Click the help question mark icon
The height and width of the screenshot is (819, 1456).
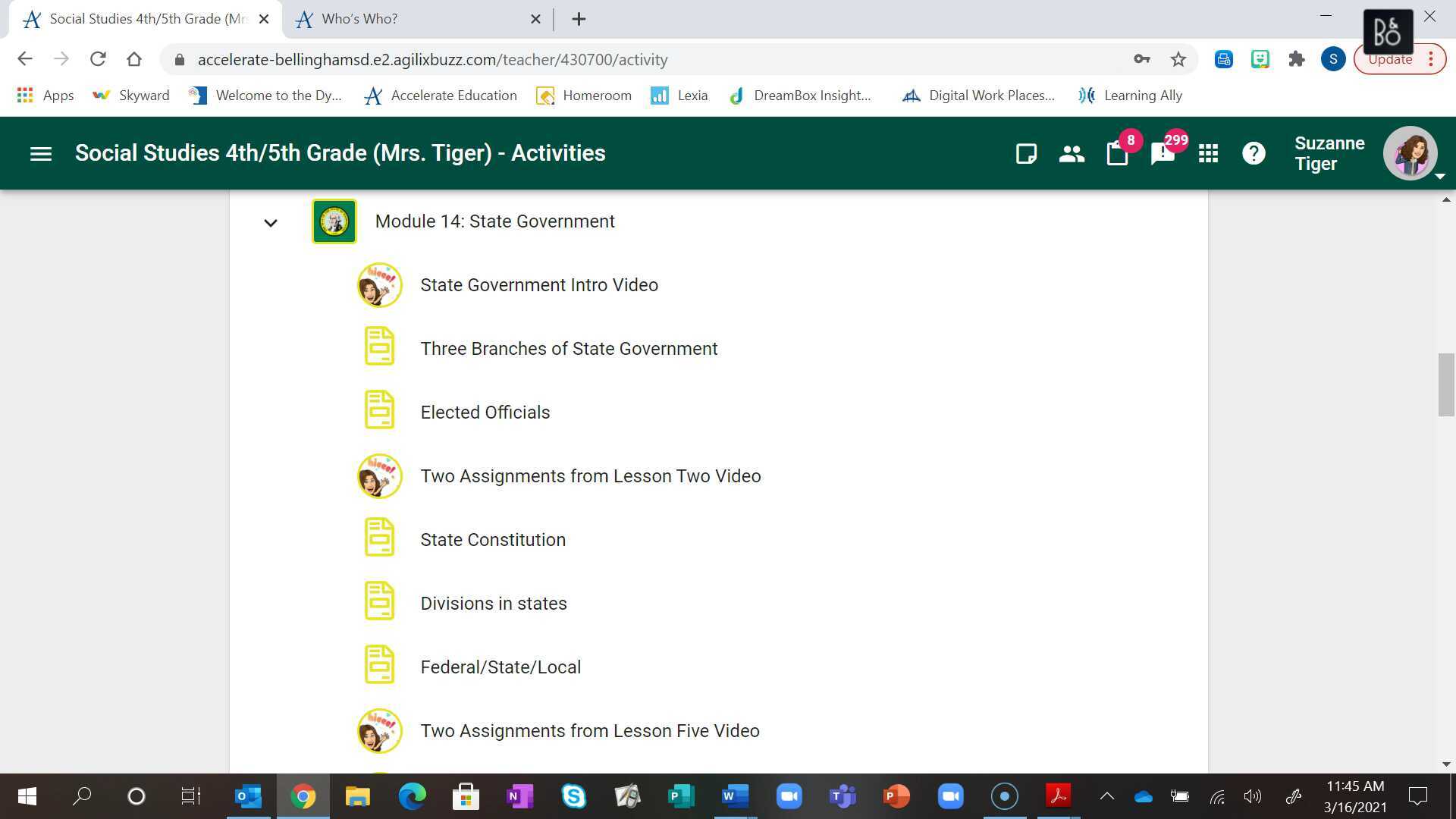pos(1254,154)
